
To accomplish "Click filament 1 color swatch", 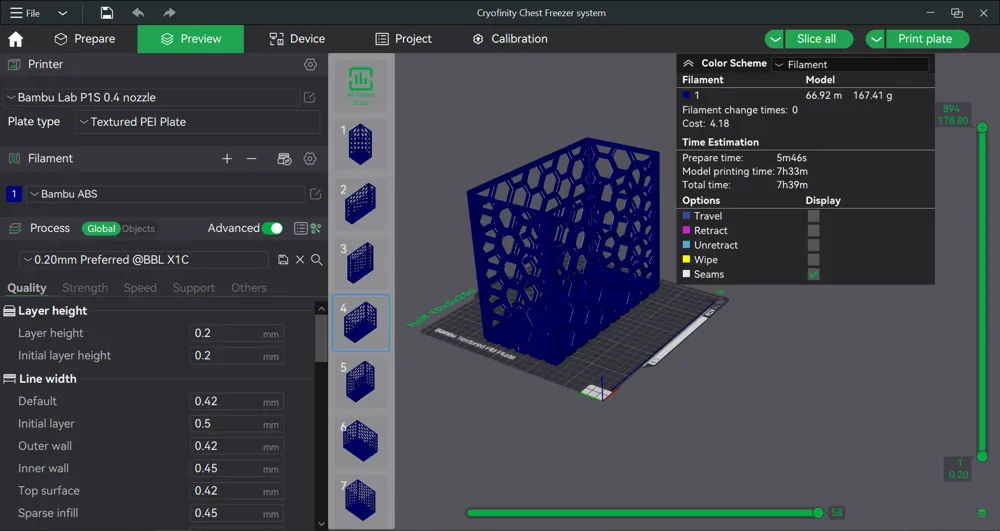I will pos(13,194).
